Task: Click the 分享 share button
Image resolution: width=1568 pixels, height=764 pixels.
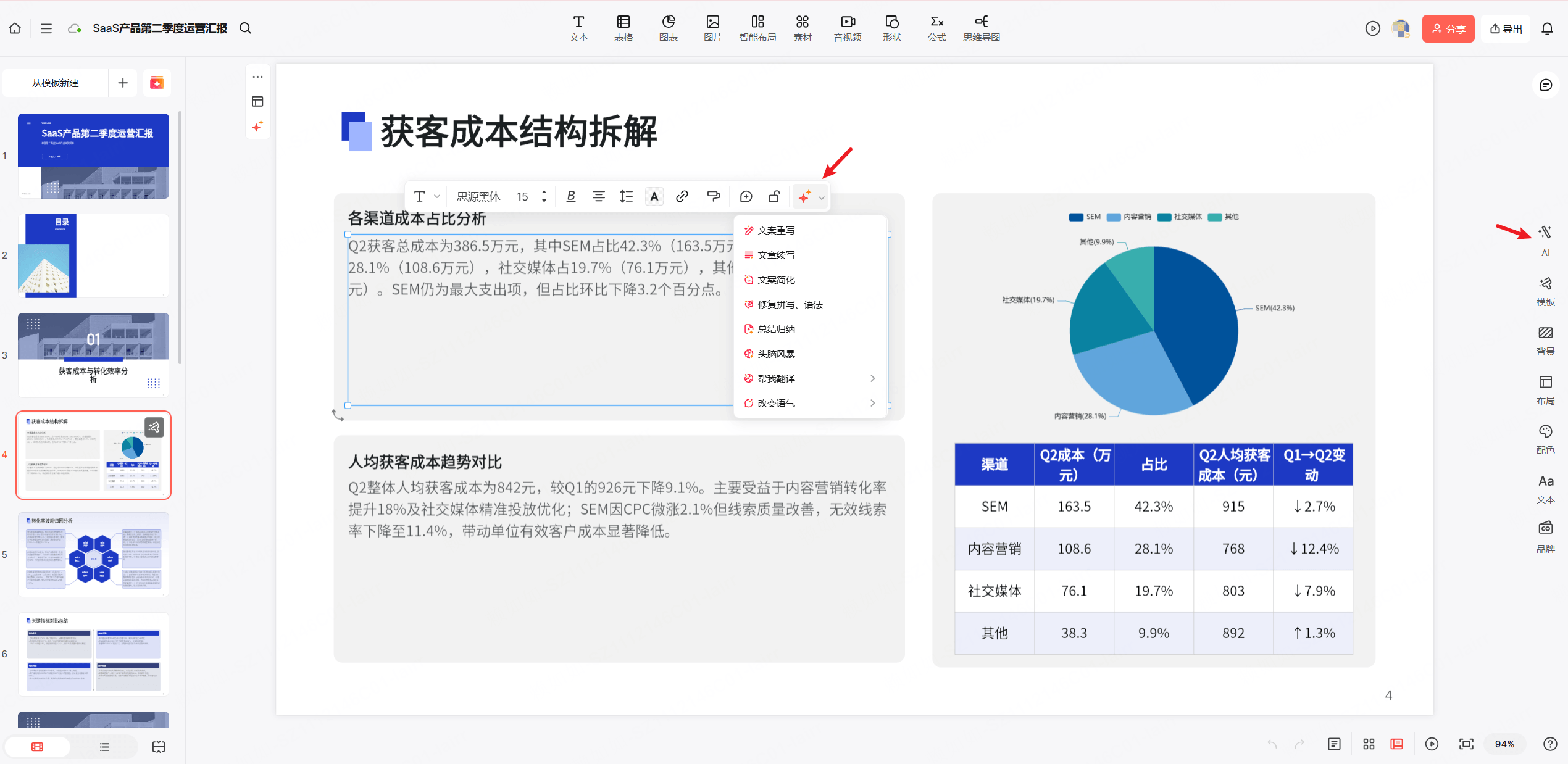Action: click(x=1448, y=28)
